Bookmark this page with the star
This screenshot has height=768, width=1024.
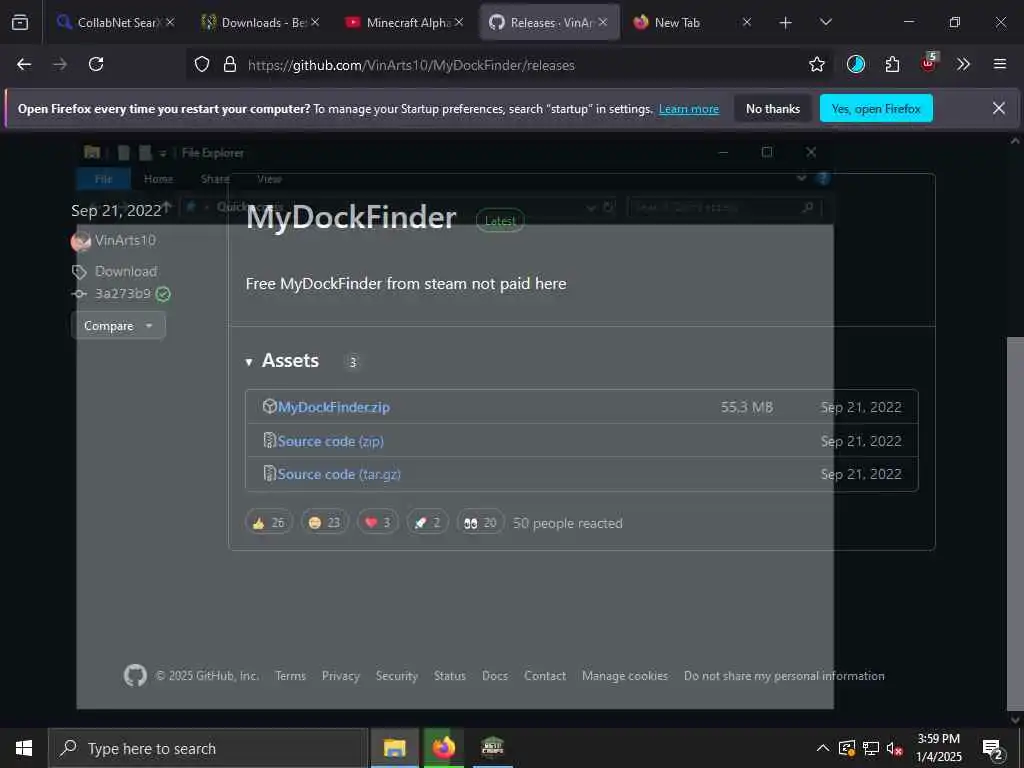816,64
